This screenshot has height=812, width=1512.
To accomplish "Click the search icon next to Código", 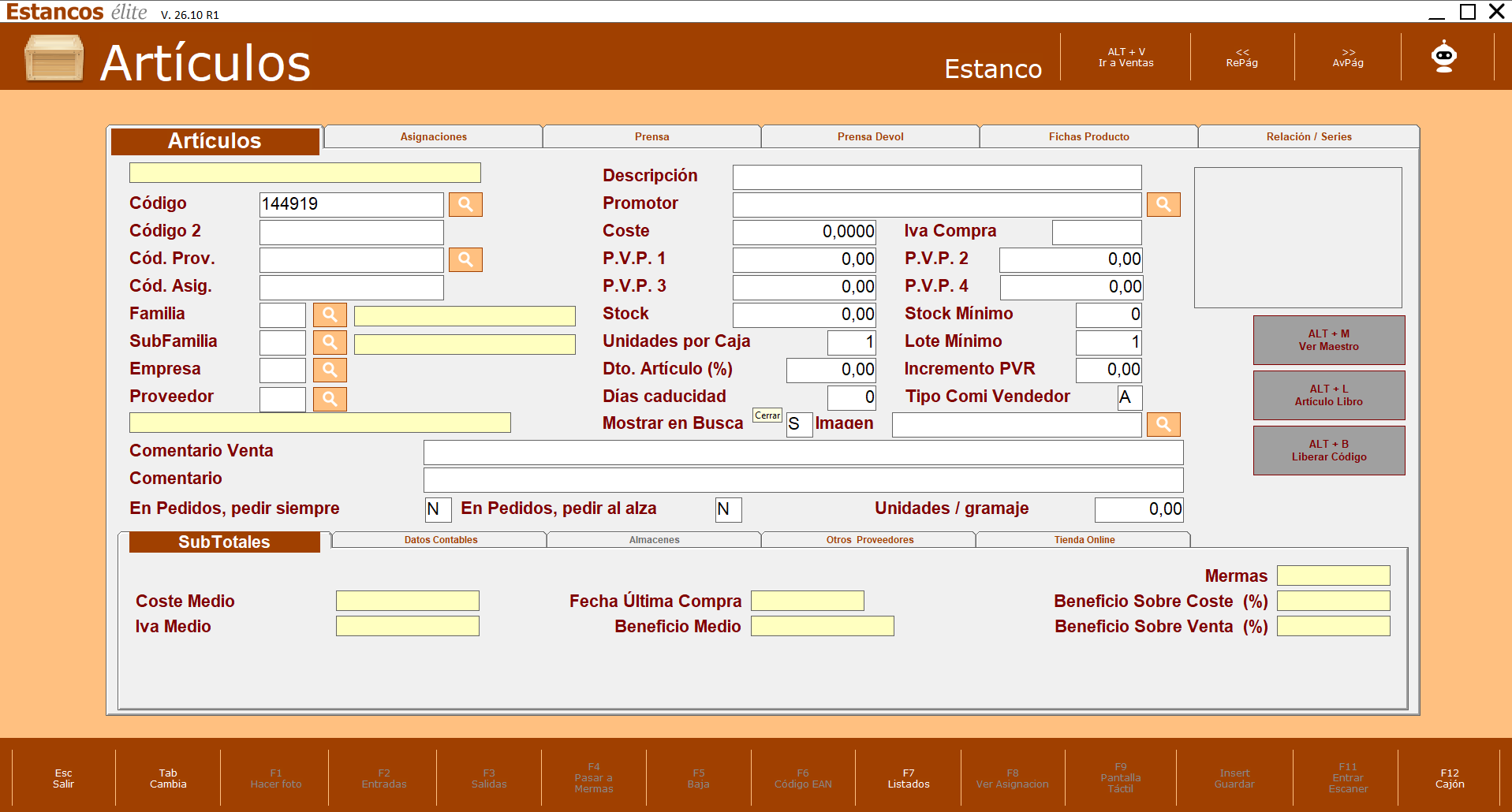I will 465,204.
